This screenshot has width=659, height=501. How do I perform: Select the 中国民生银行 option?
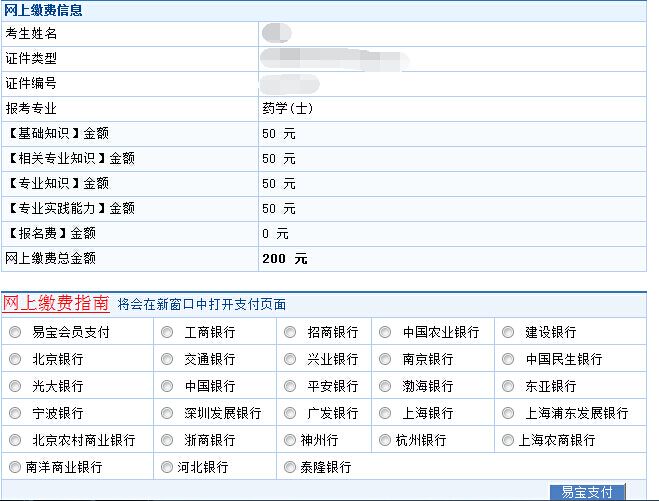(x=508, y=359)
